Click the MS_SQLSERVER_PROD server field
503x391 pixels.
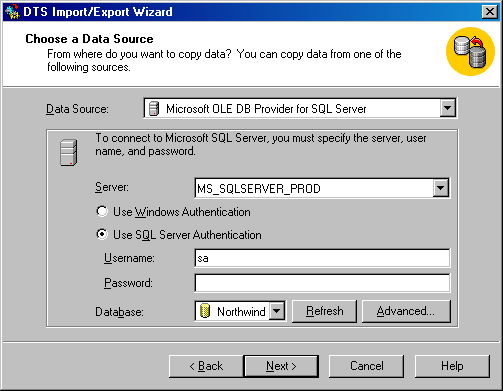[x=322, y=188]
